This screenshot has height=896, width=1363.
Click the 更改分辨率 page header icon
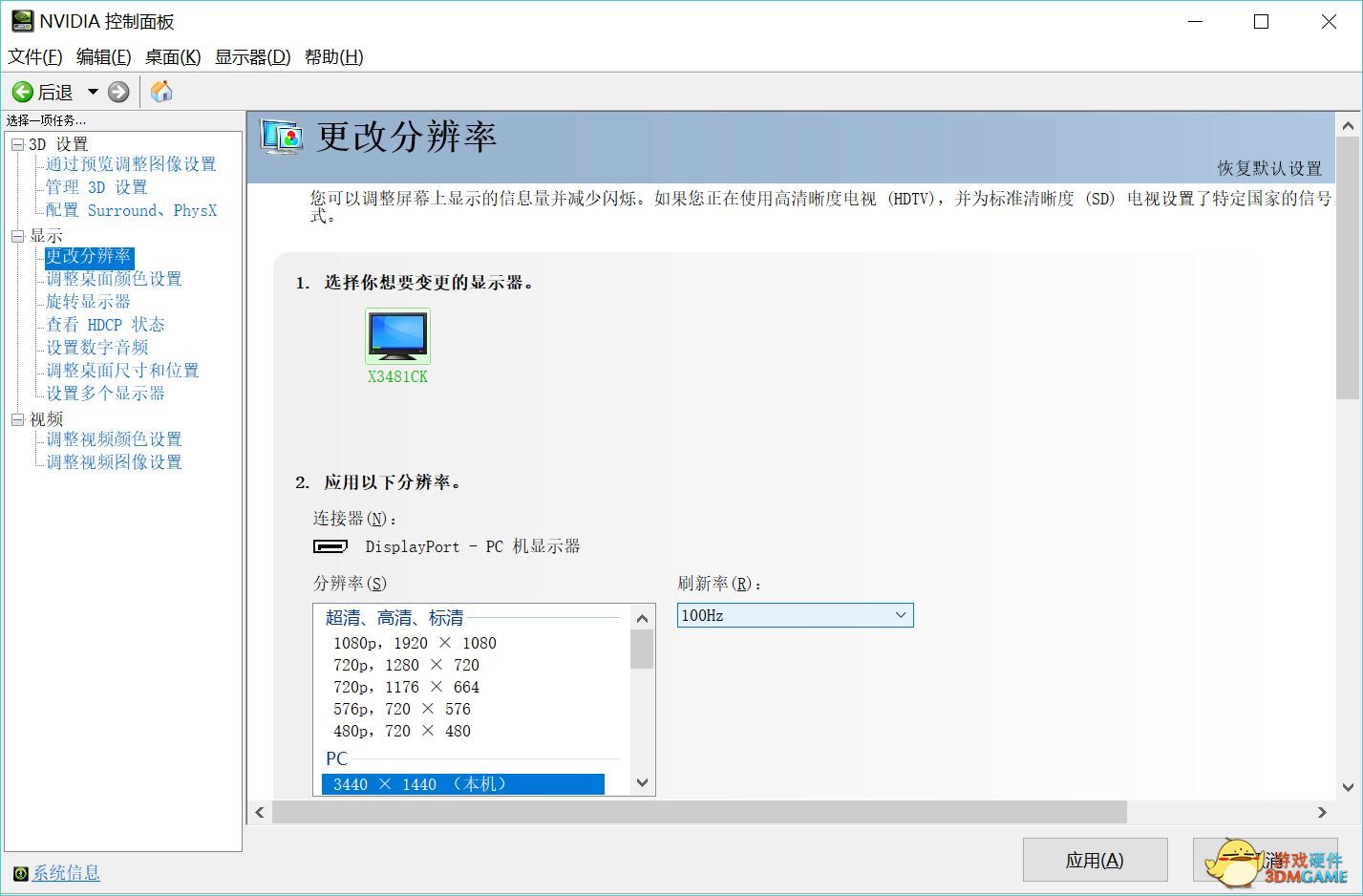tap(281, 139)
